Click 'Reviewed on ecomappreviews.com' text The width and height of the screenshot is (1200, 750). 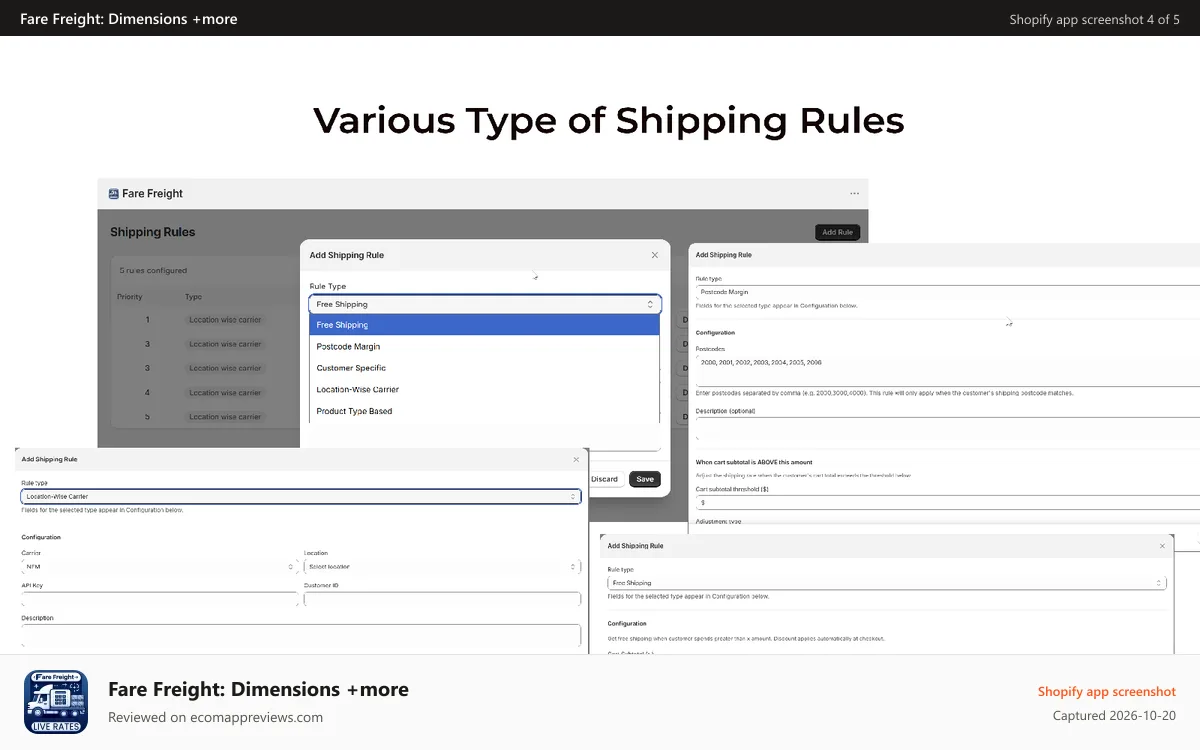(215, 717)
